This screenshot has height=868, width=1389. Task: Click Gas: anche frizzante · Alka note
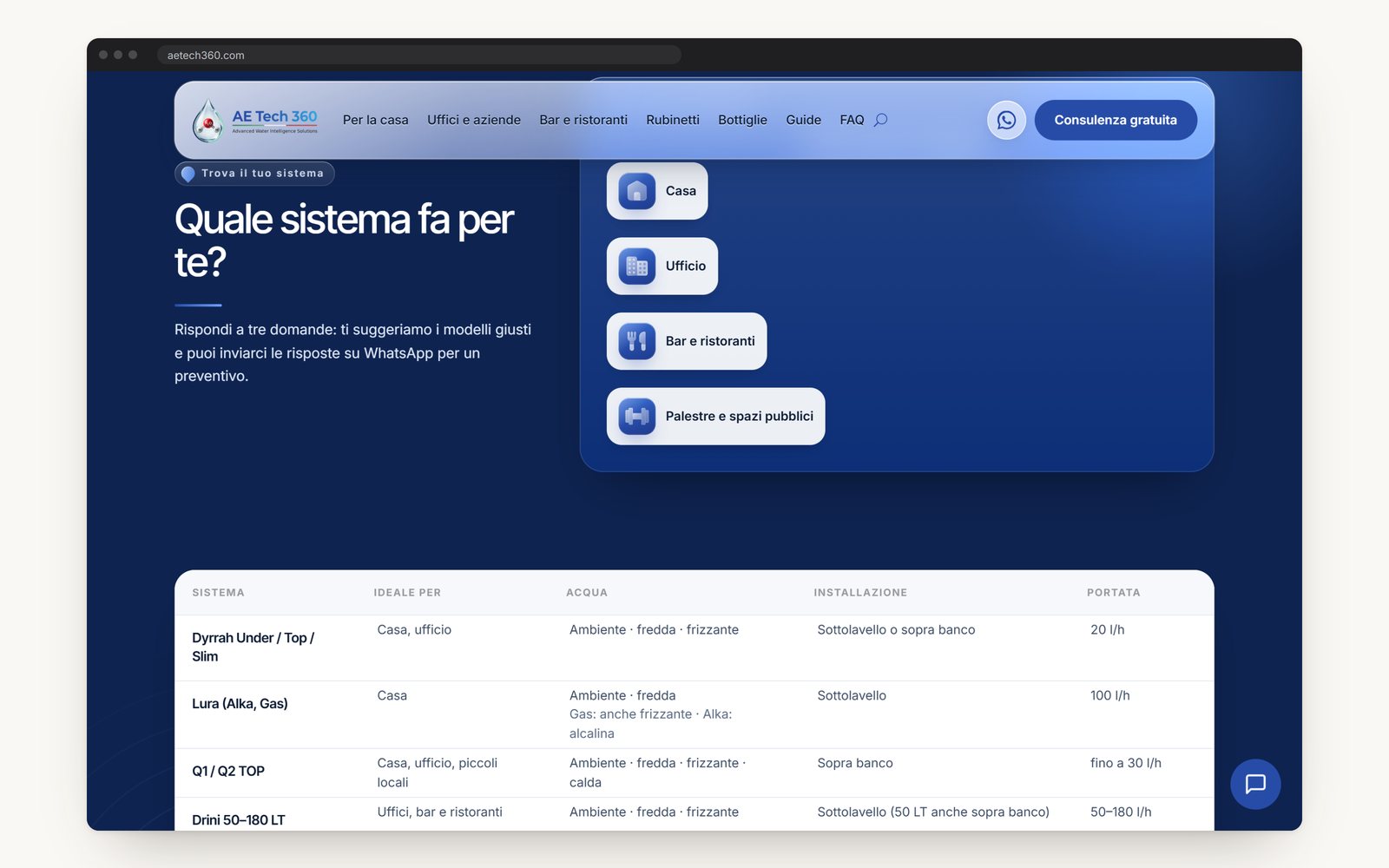(650, 724)
